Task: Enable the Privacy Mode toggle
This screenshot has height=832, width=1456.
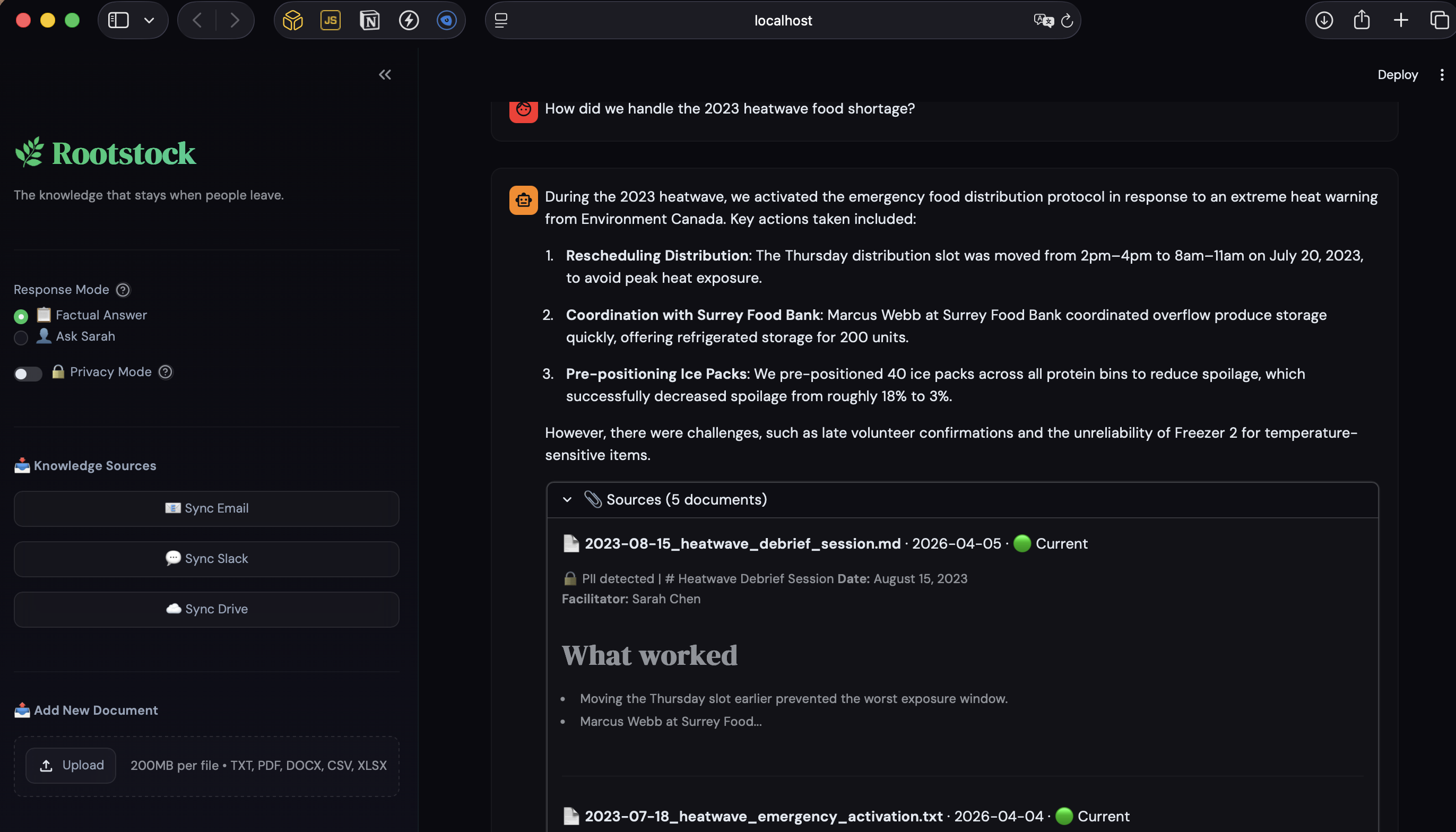Action: click(x=28, y=374)
